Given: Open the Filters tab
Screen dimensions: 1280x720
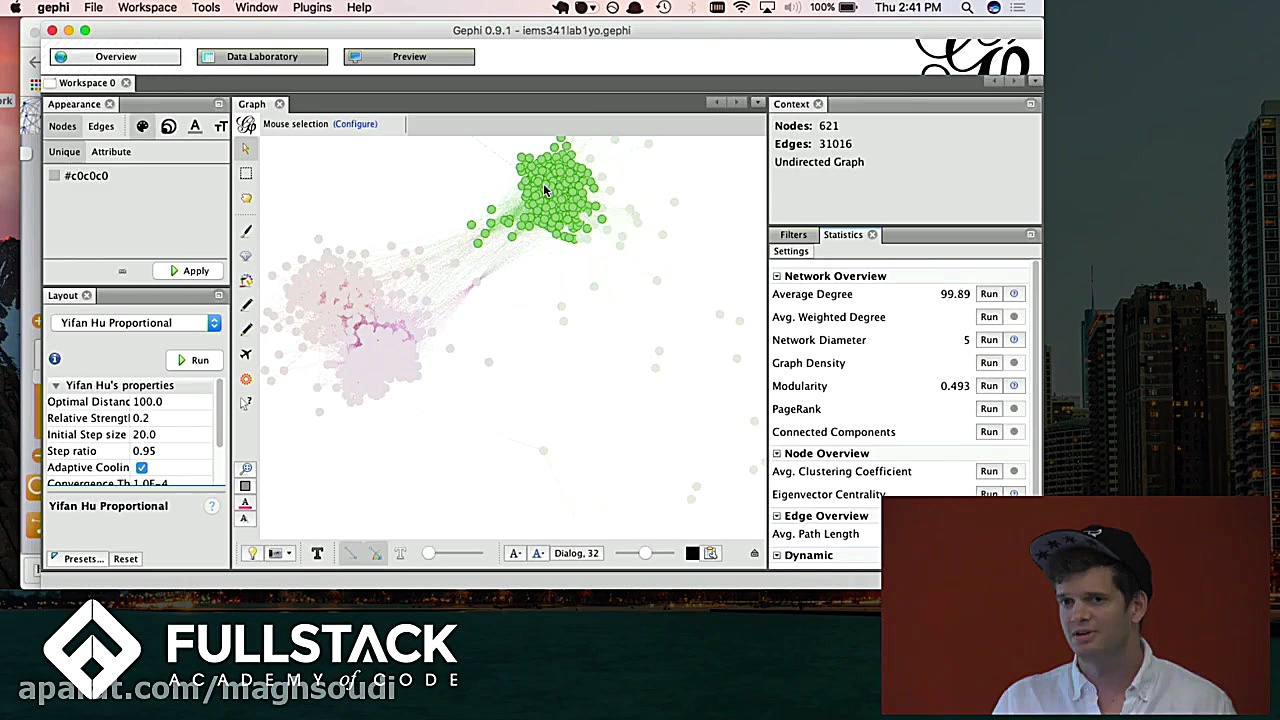Looking at the screenshot, I should (x=793, y=235).
